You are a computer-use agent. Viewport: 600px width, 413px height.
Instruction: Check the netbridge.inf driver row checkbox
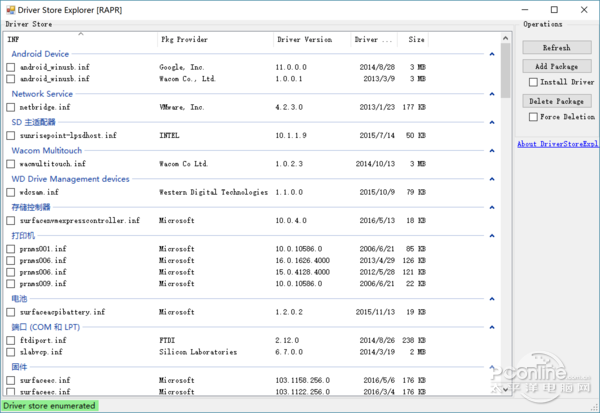tap(11, 107)
